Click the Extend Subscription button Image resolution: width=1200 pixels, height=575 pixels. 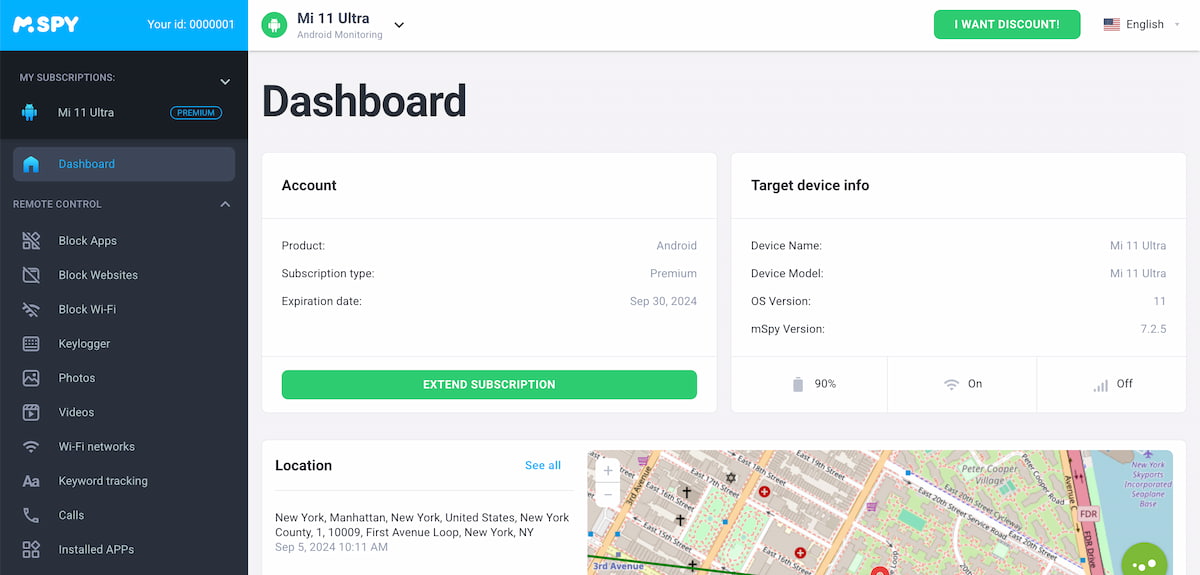point(489,385)
